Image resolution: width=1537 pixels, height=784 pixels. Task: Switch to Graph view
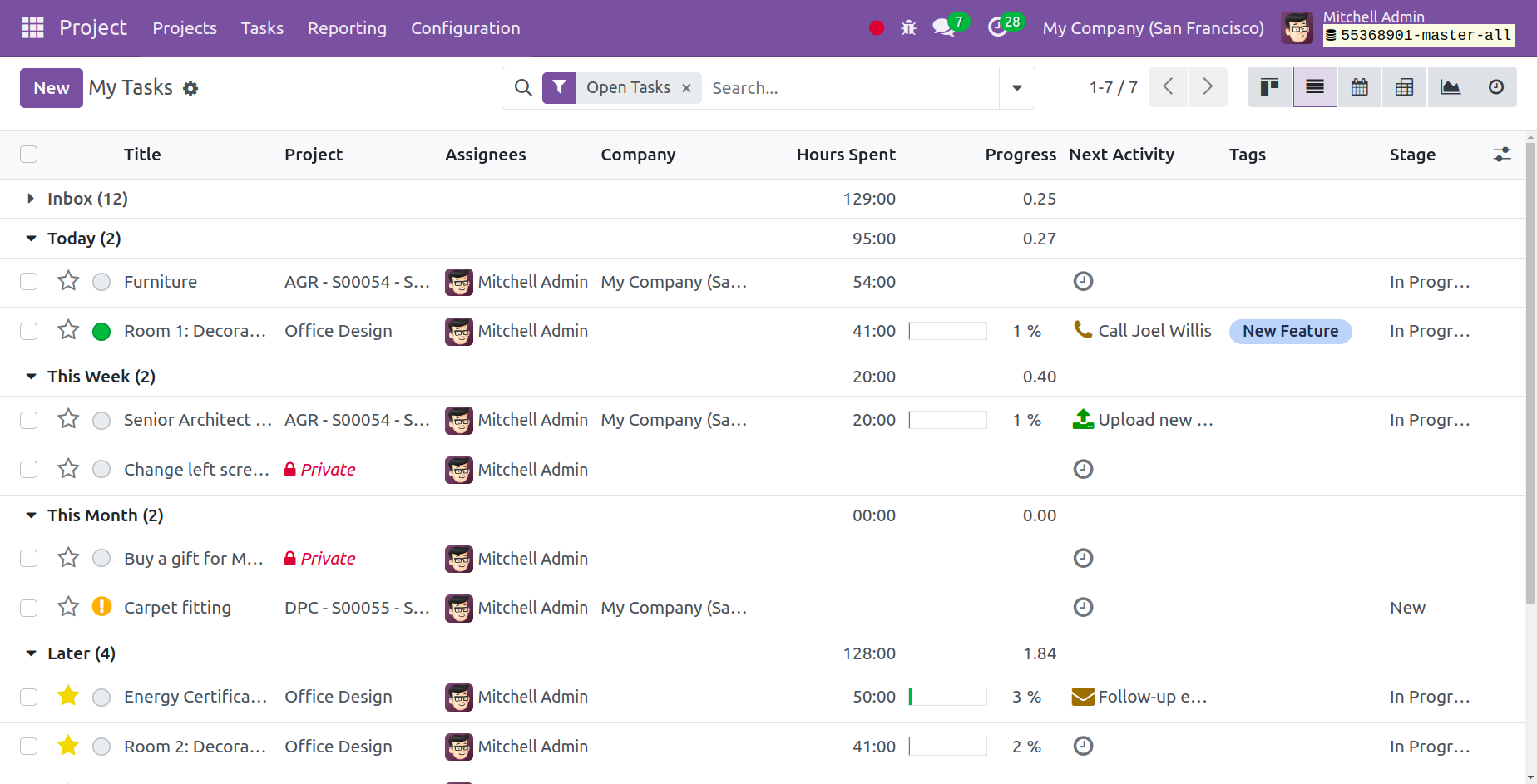tap(1451, 87)
